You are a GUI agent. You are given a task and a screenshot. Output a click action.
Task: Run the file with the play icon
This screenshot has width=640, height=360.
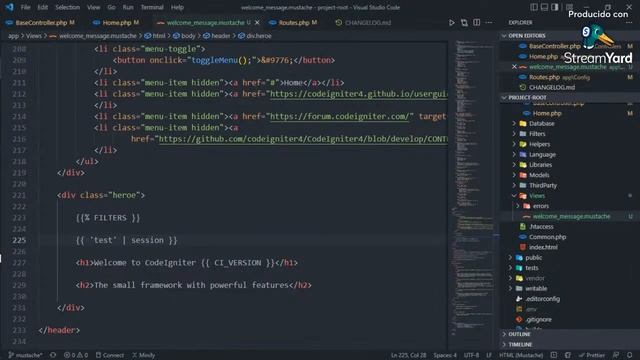click(451, 23)
